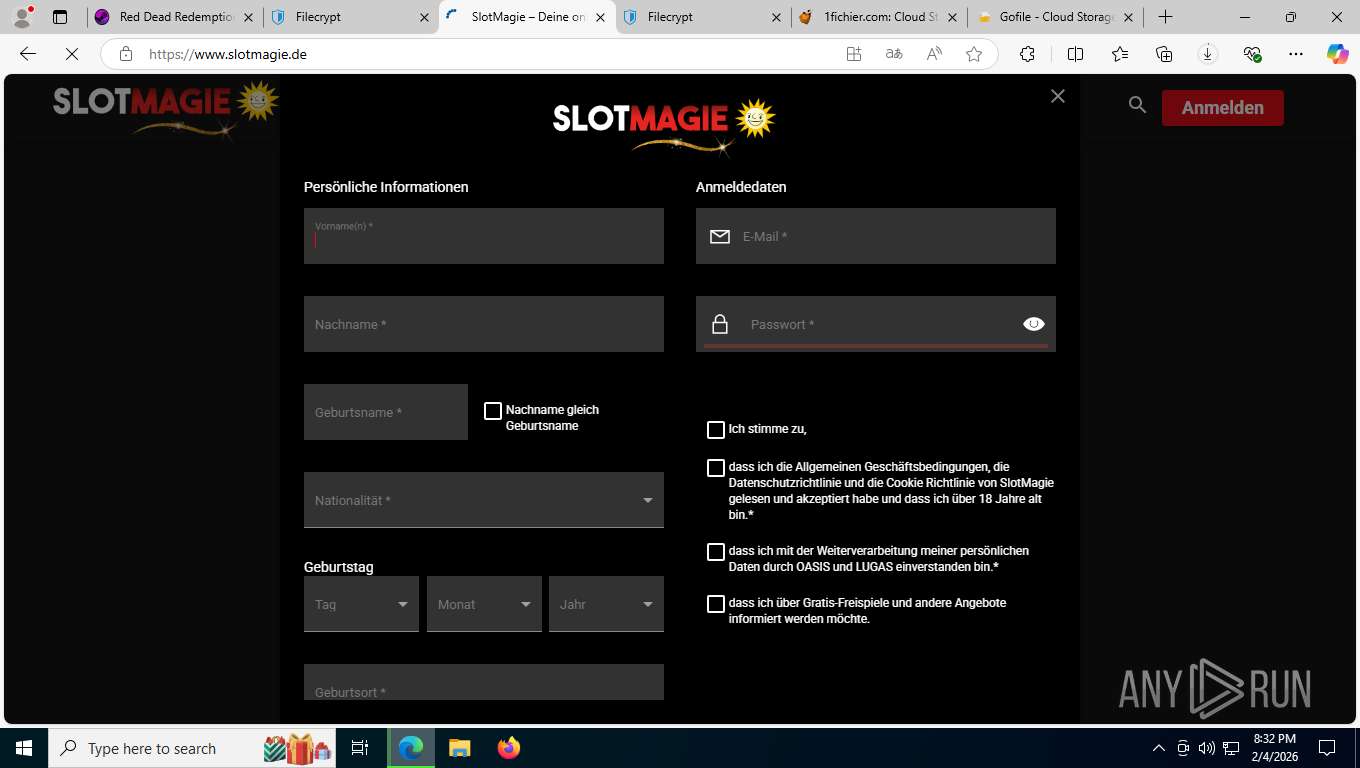Close the SlotMagie registration dialog

[1058, 96]
